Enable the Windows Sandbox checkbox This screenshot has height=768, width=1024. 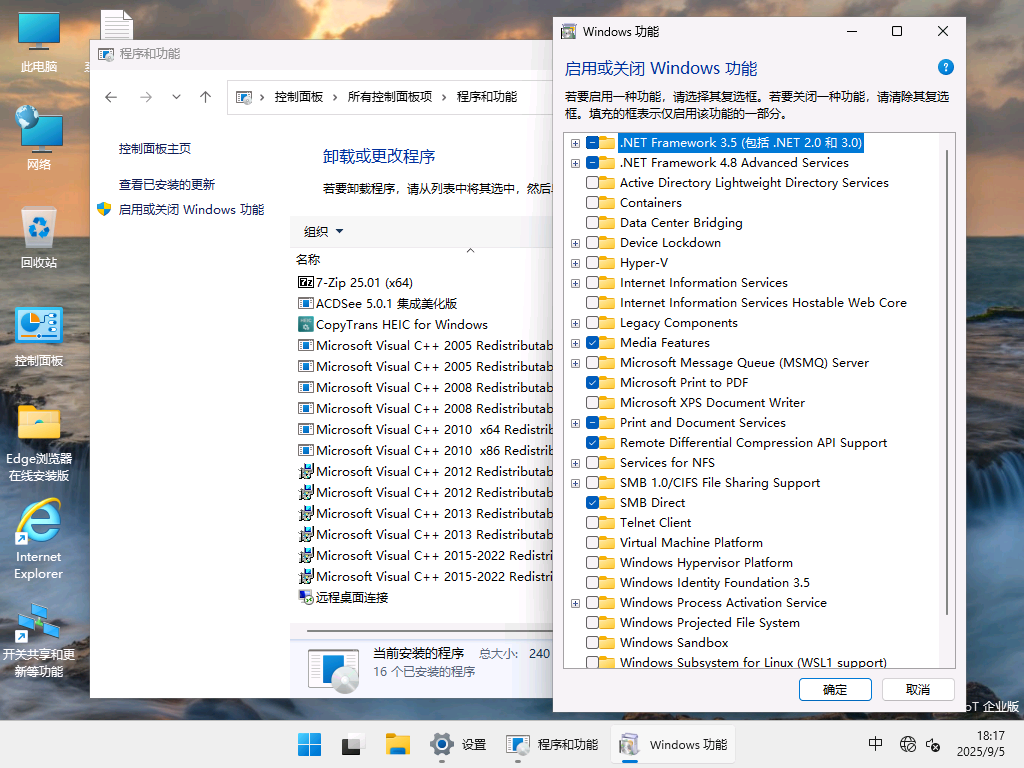click(592, 642)
